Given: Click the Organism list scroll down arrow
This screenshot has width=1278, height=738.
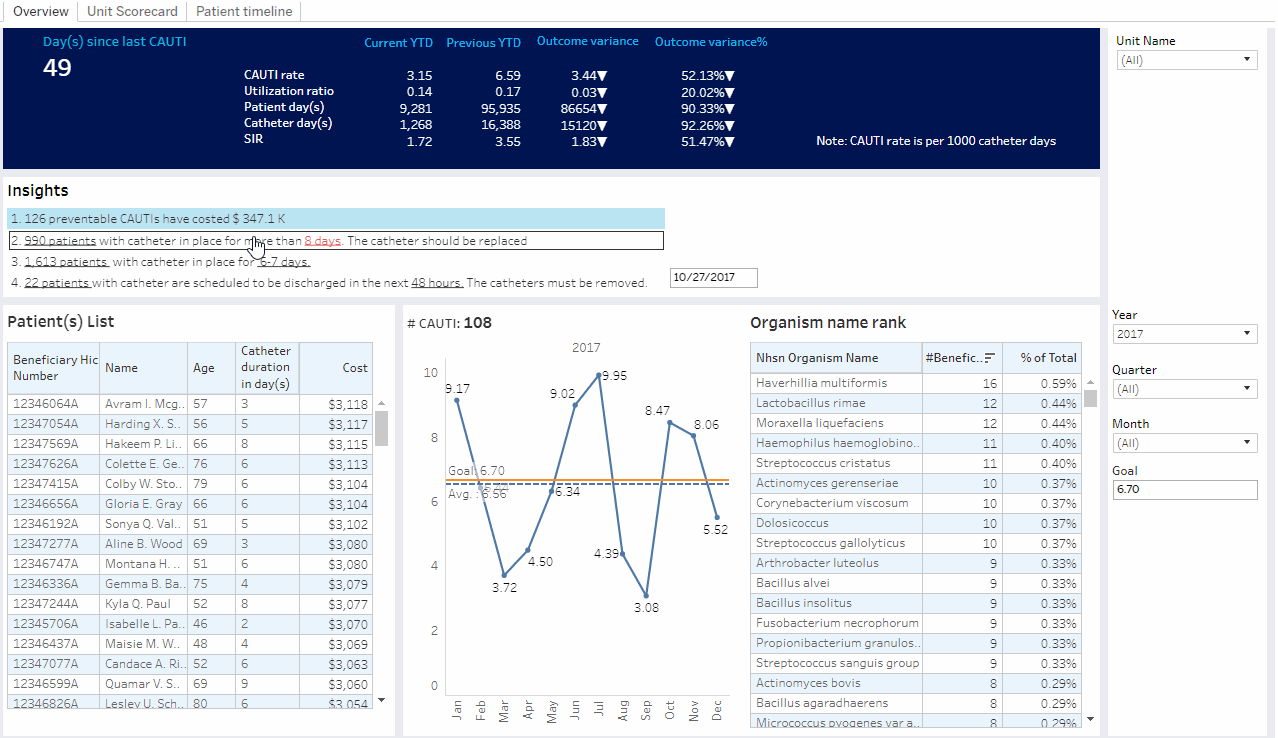Looking at the screenshot, I should [1090, 718].
